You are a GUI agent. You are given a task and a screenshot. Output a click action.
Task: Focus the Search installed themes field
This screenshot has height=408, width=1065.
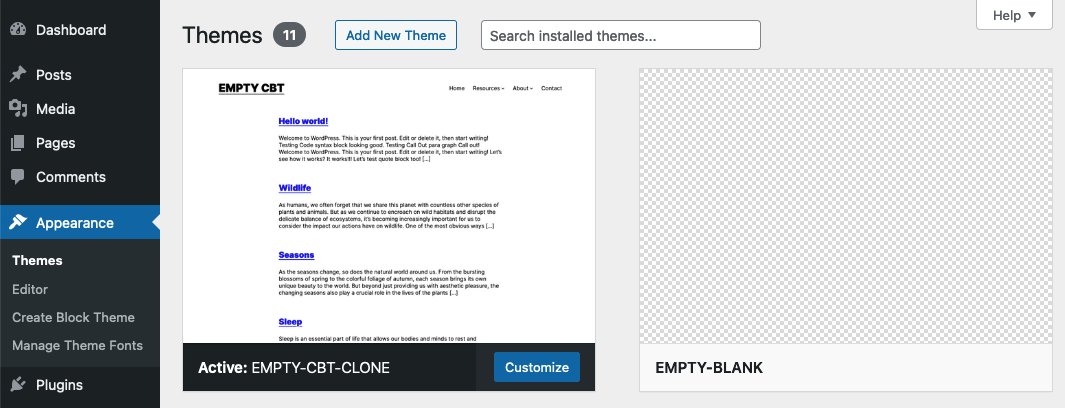click(621, 35)
